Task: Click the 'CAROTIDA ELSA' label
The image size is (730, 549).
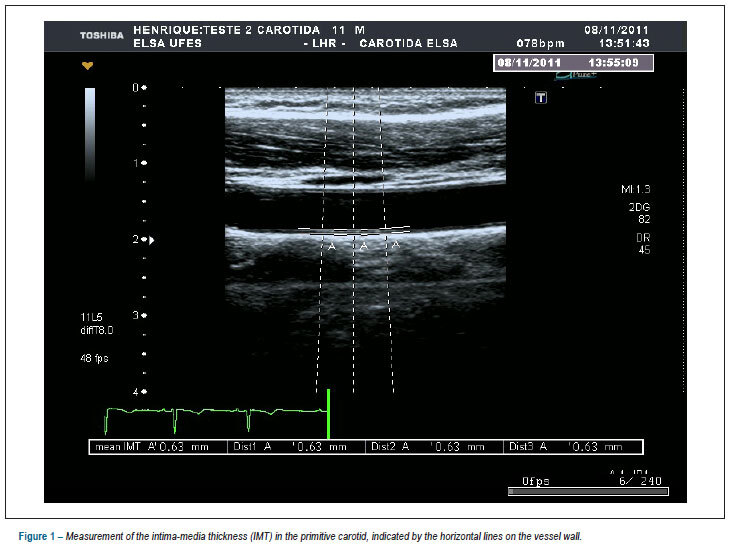Action: click(408, 43)
